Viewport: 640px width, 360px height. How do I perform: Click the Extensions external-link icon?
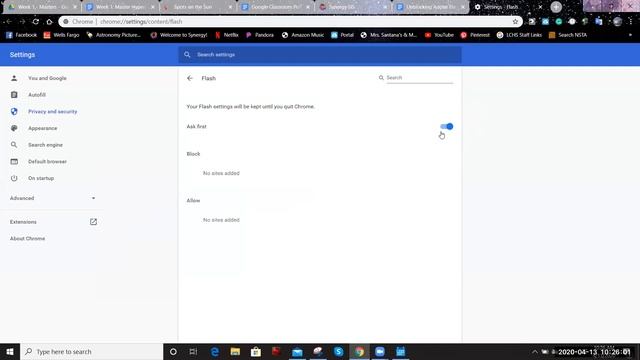point(93,222)
